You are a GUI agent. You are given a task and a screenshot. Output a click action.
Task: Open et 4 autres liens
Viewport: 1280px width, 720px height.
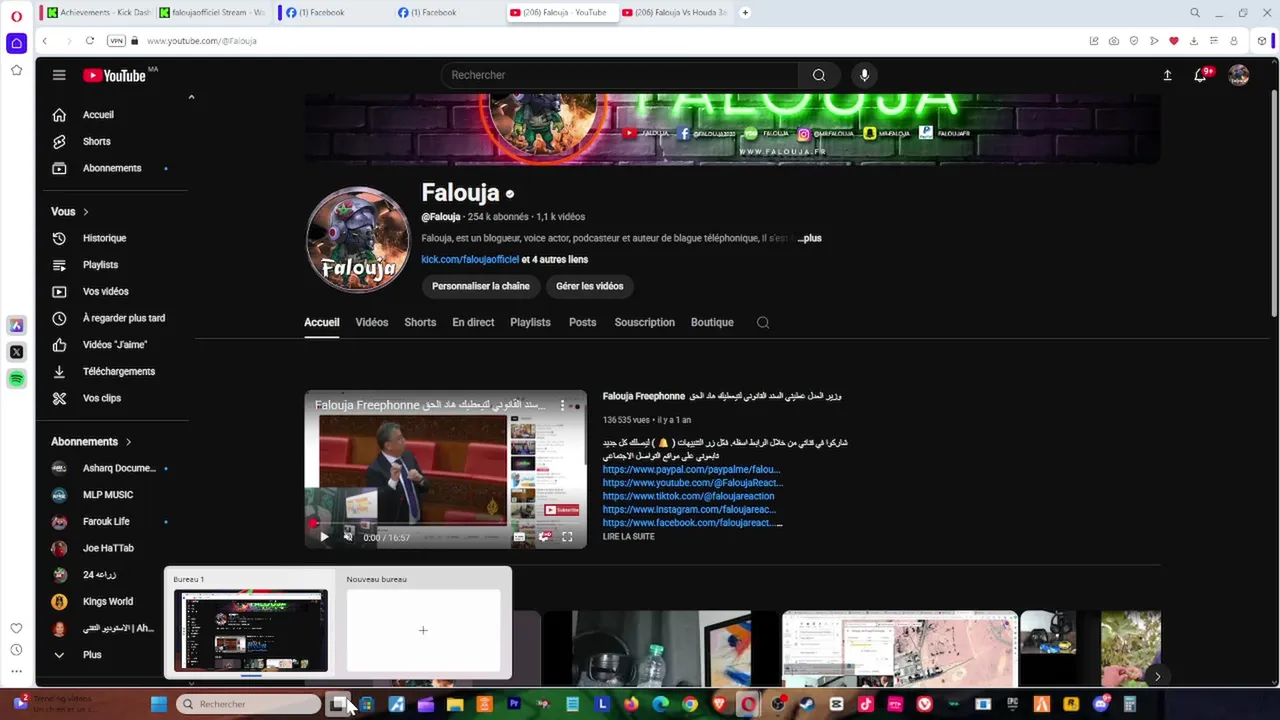[555, 260]
